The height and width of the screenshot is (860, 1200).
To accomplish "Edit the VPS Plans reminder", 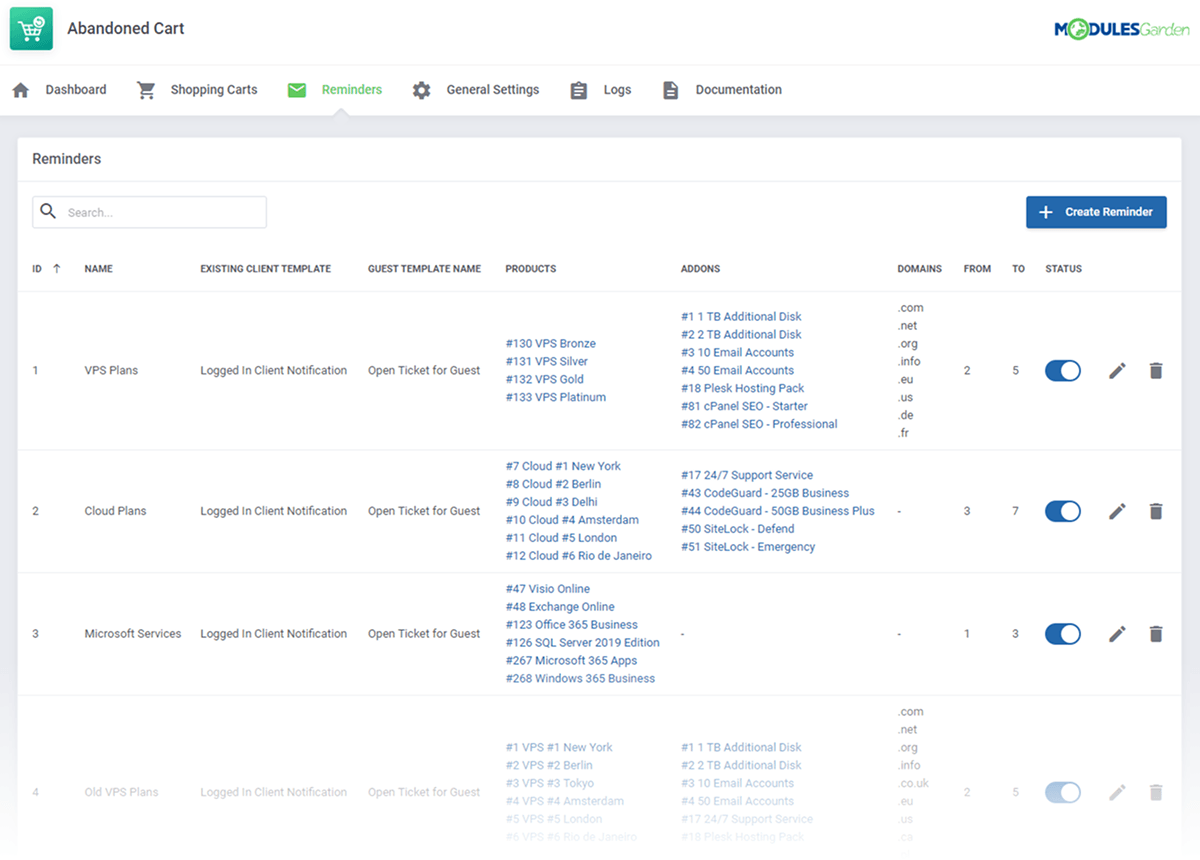I will (x=1117, y=370).
